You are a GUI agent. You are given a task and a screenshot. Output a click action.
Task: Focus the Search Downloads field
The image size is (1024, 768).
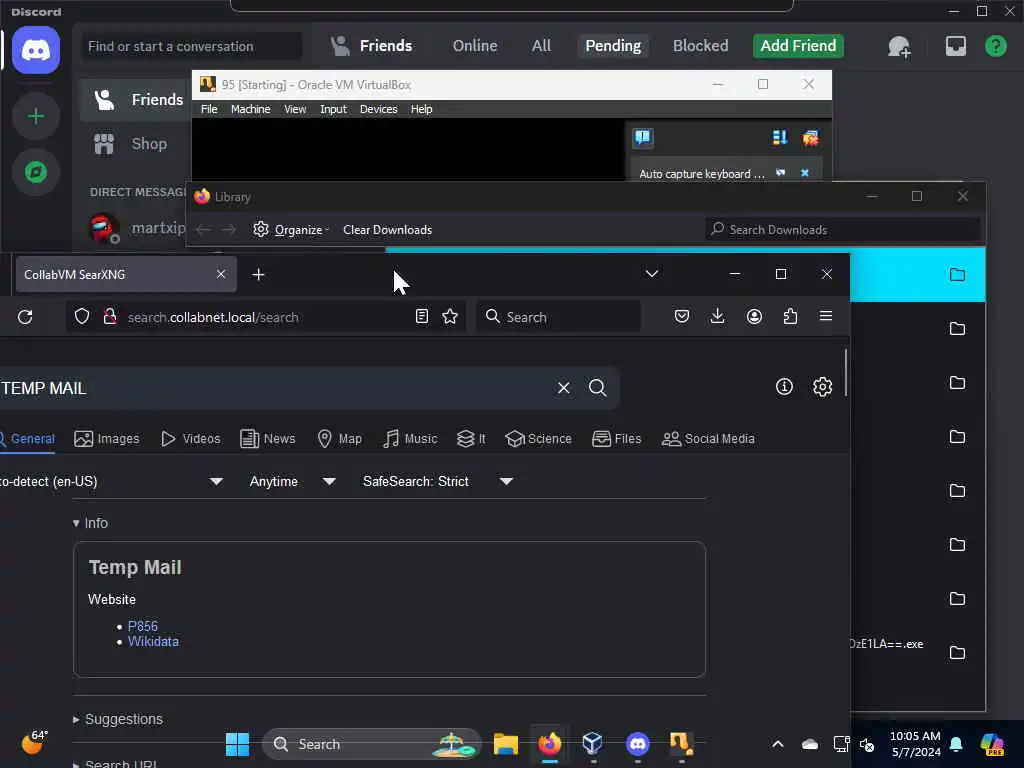(843, 229)
